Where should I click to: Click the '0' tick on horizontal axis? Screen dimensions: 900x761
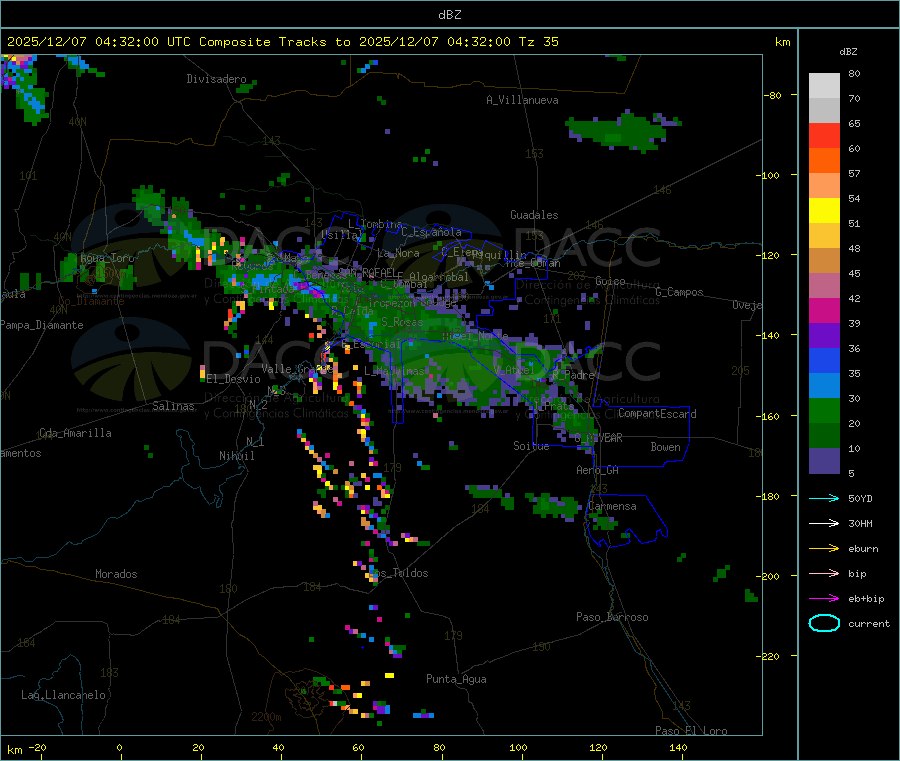pos(119,747)
